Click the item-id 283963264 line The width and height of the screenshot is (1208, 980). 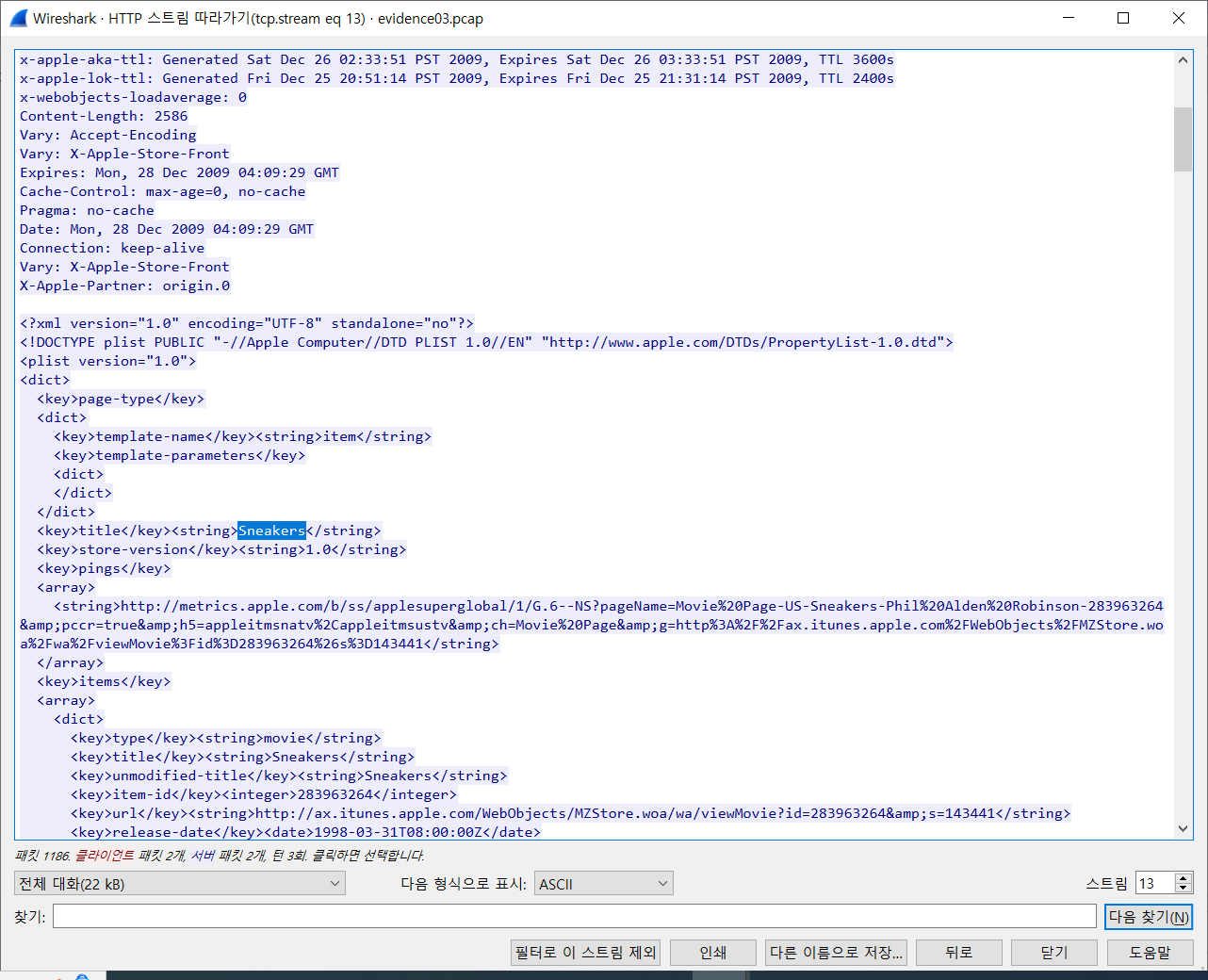tap(264, 794)
